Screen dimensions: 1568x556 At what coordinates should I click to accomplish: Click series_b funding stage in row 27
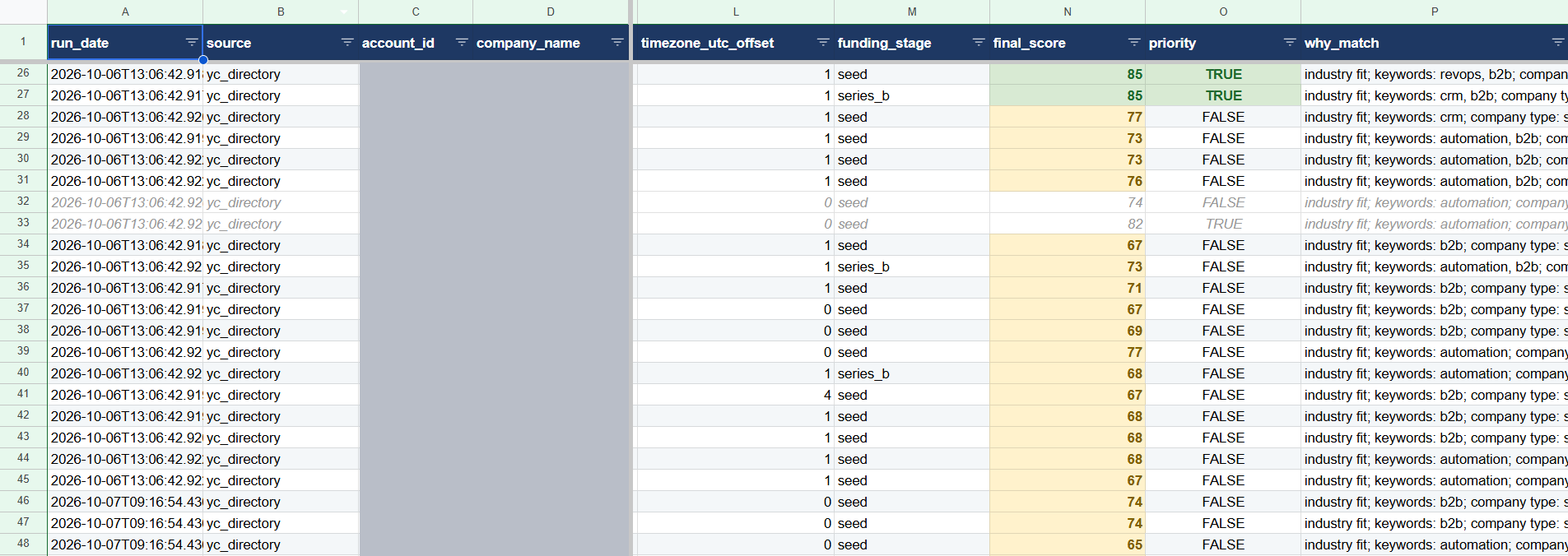pyautogui.click(x=912, y=95)
